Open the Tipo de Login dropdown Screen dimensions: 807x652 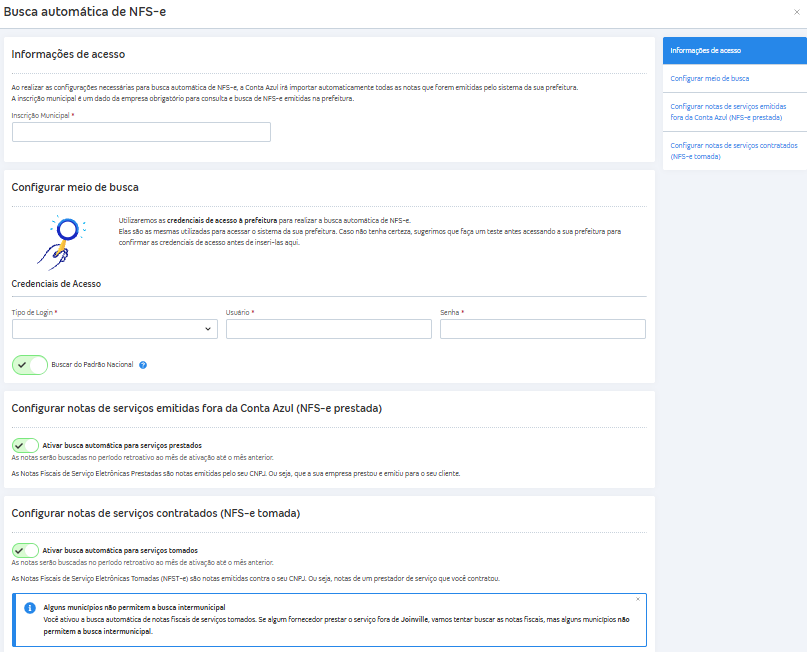pyautogui.click(x=115, y=329)
